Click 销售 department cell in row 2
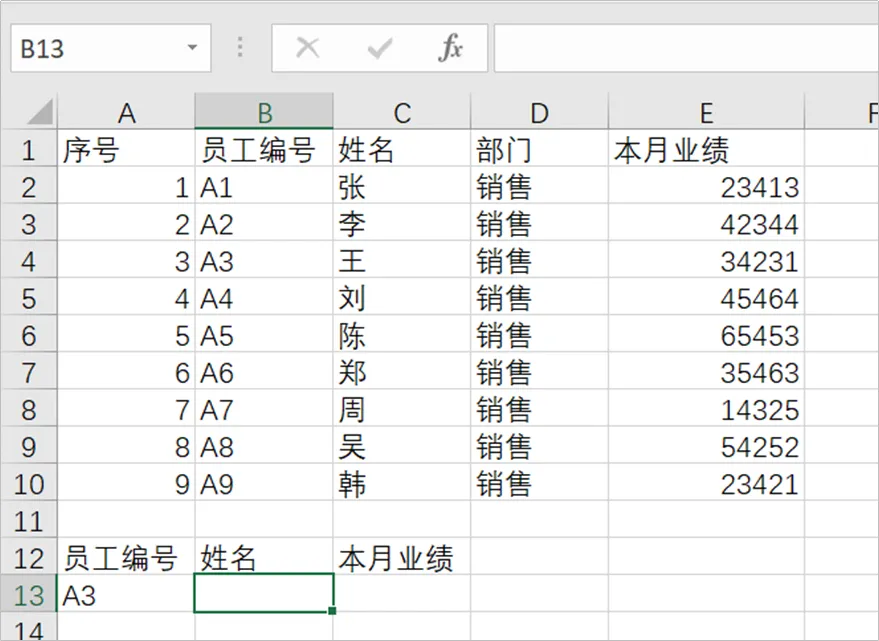 coord(539,186)
